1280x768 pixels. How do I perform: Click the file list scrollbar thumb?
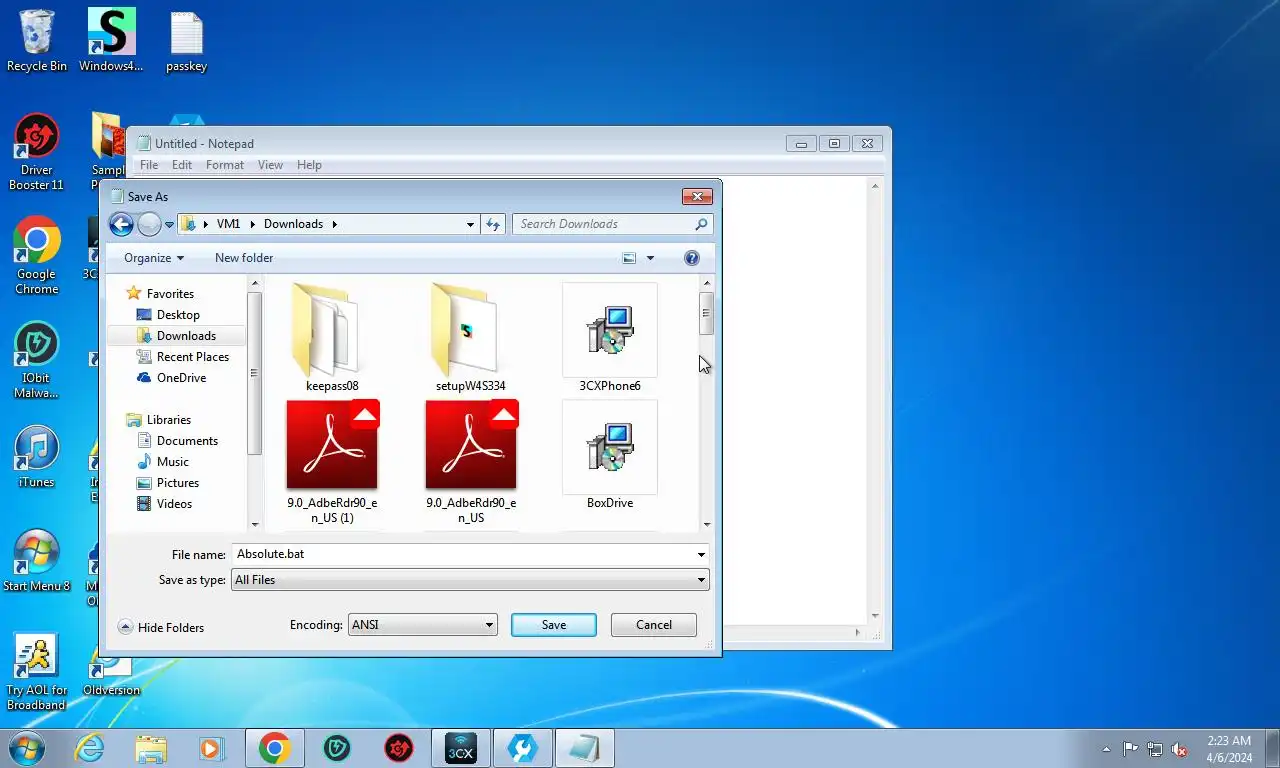[x=706, y=313]
